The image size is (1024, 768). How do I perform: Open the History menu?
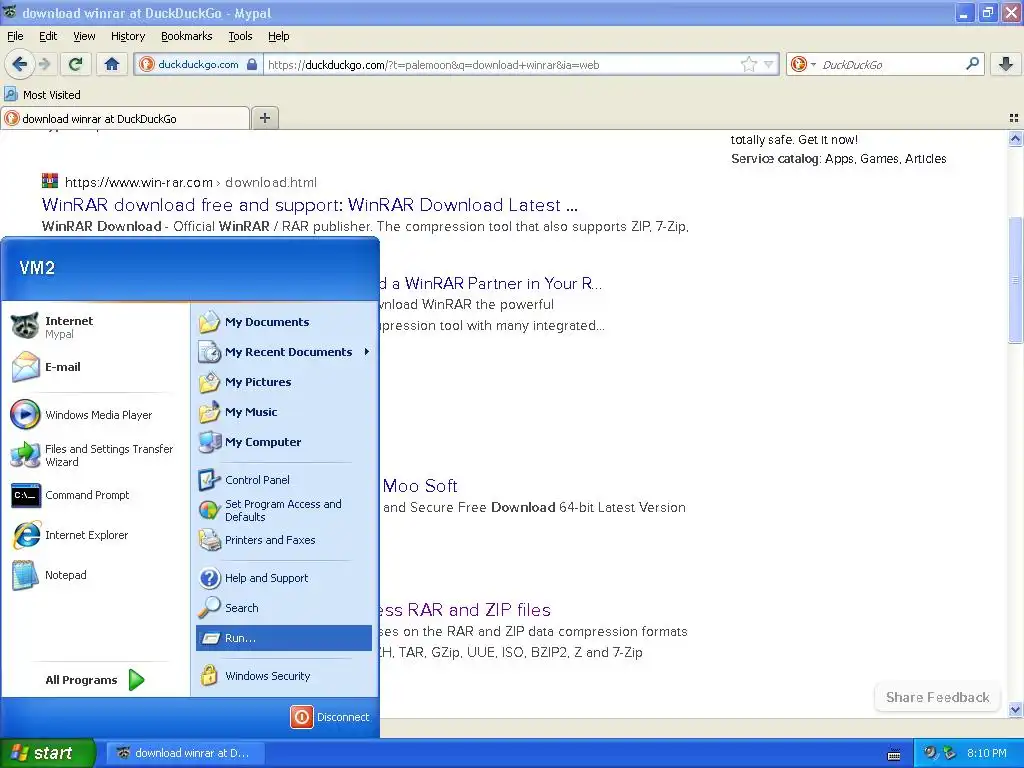[x=127, y=36]
